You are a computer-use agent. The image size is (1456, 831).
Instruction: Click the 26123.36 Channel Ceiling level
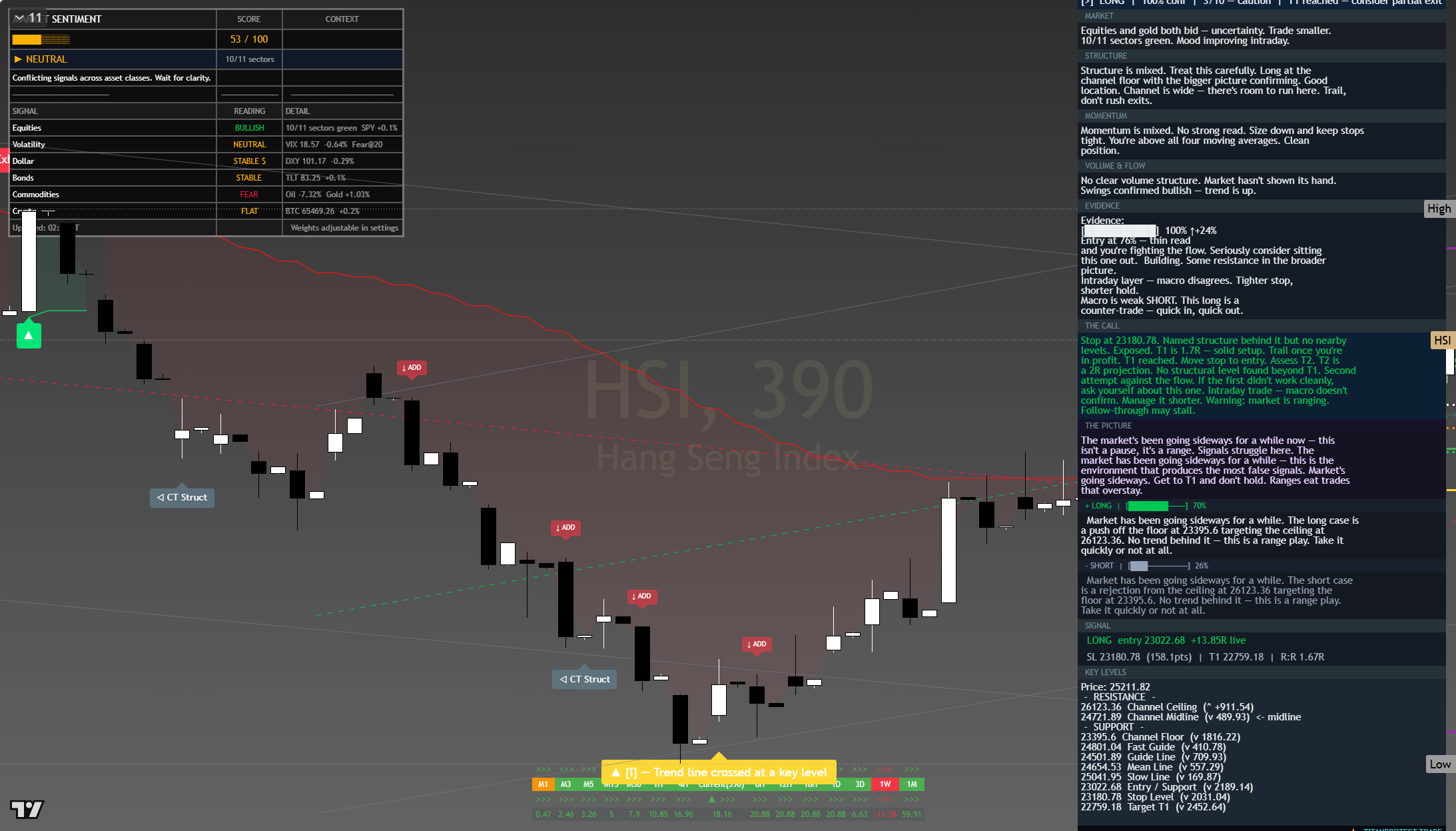click(x=1167, y=707)
